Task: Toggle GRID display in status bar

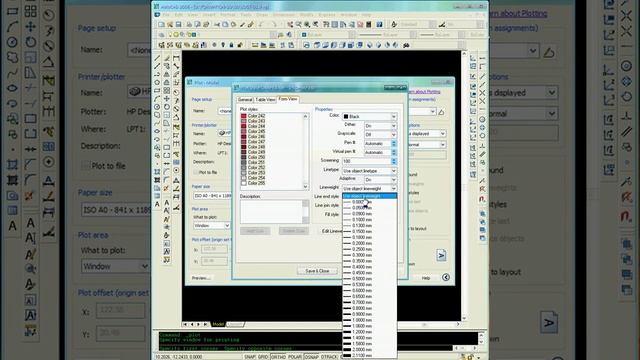Action: pos(263,357)
